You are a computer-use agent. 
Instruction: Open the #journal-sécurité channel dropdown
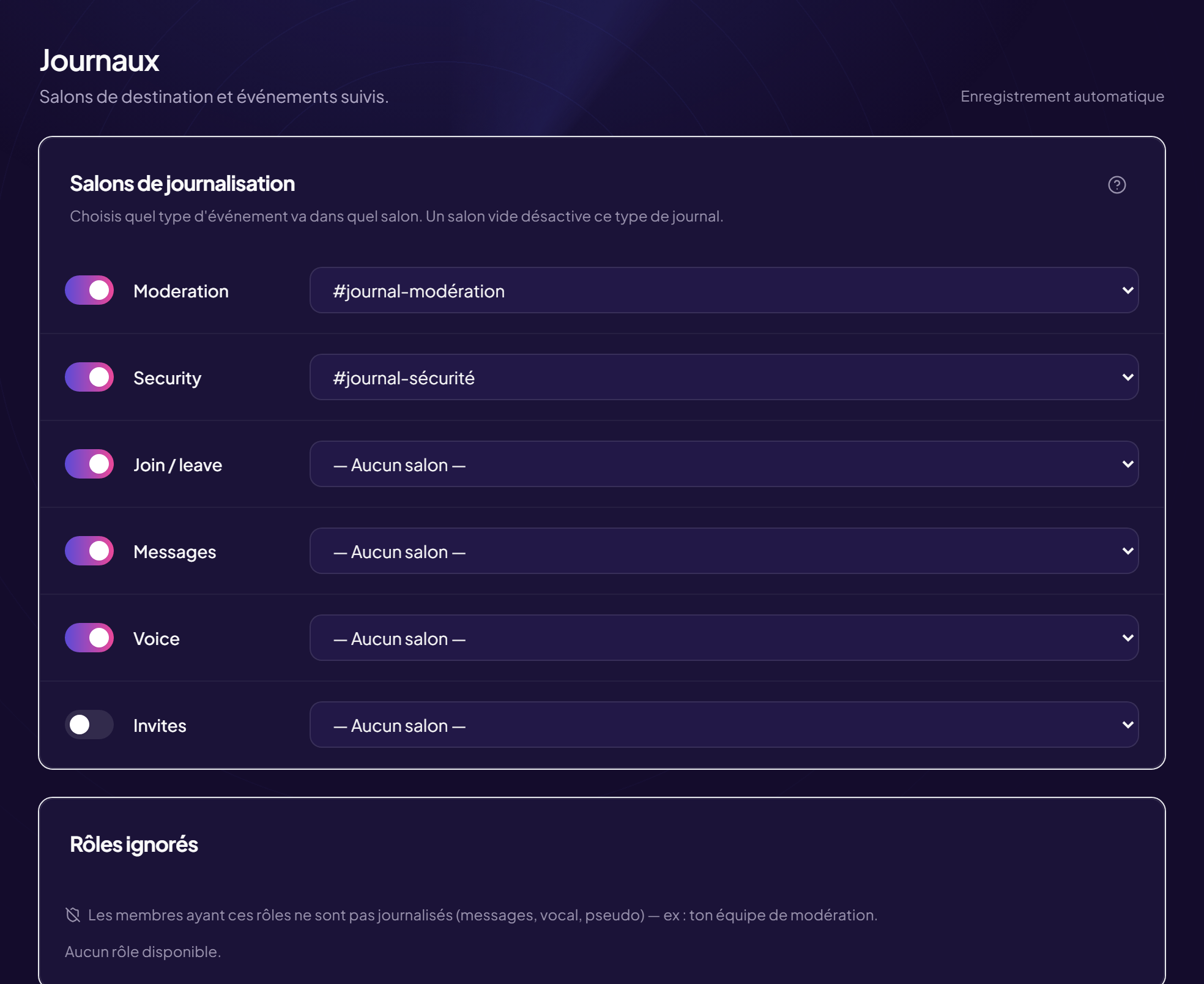point(724,377)
